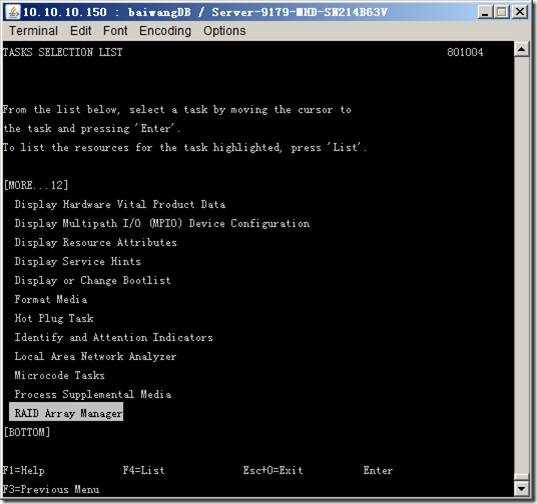Click F4=List function key label
The height and width of the screenshot is (504, 537).
pos(144,470)
